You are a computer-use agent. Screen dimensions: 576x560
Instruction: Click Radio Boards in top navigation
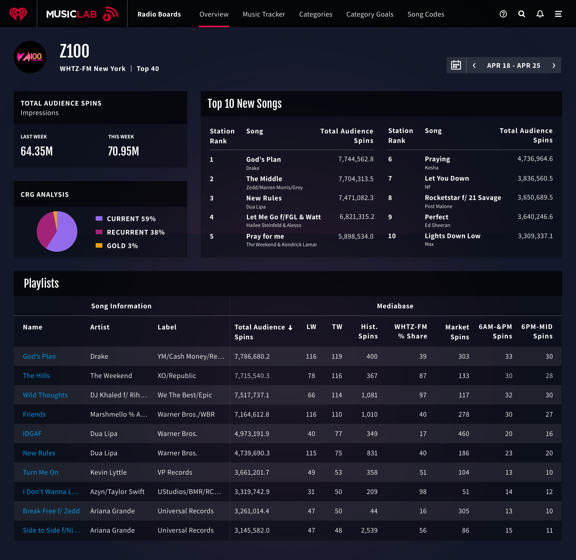click(159, 14)
